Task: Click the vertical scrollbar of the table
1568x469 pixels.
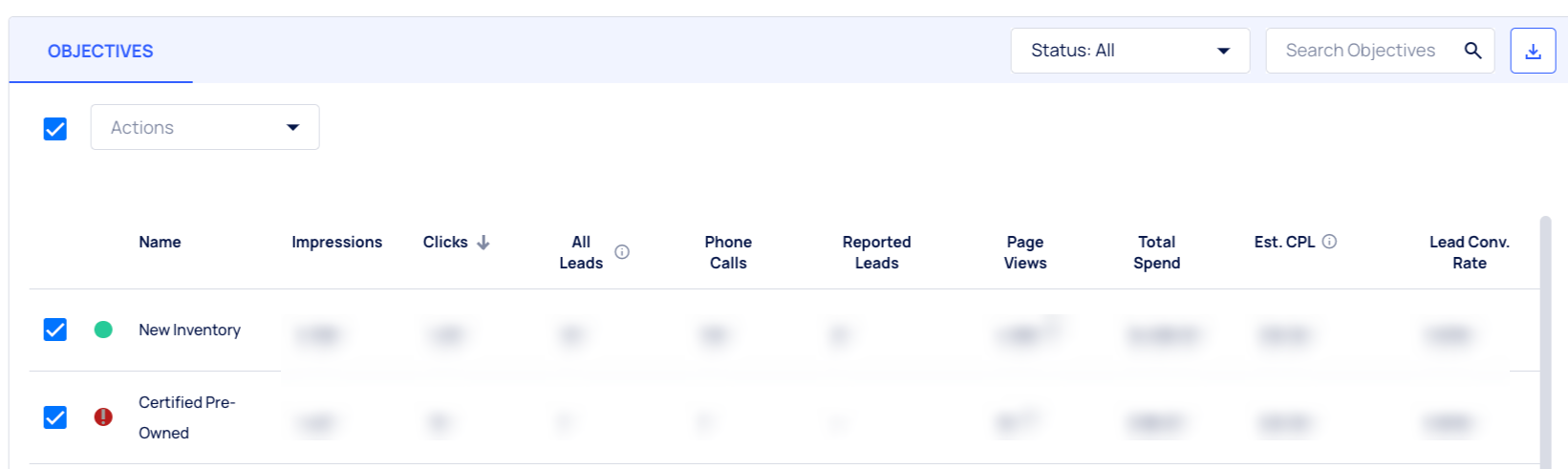Action: point(1545,342)
